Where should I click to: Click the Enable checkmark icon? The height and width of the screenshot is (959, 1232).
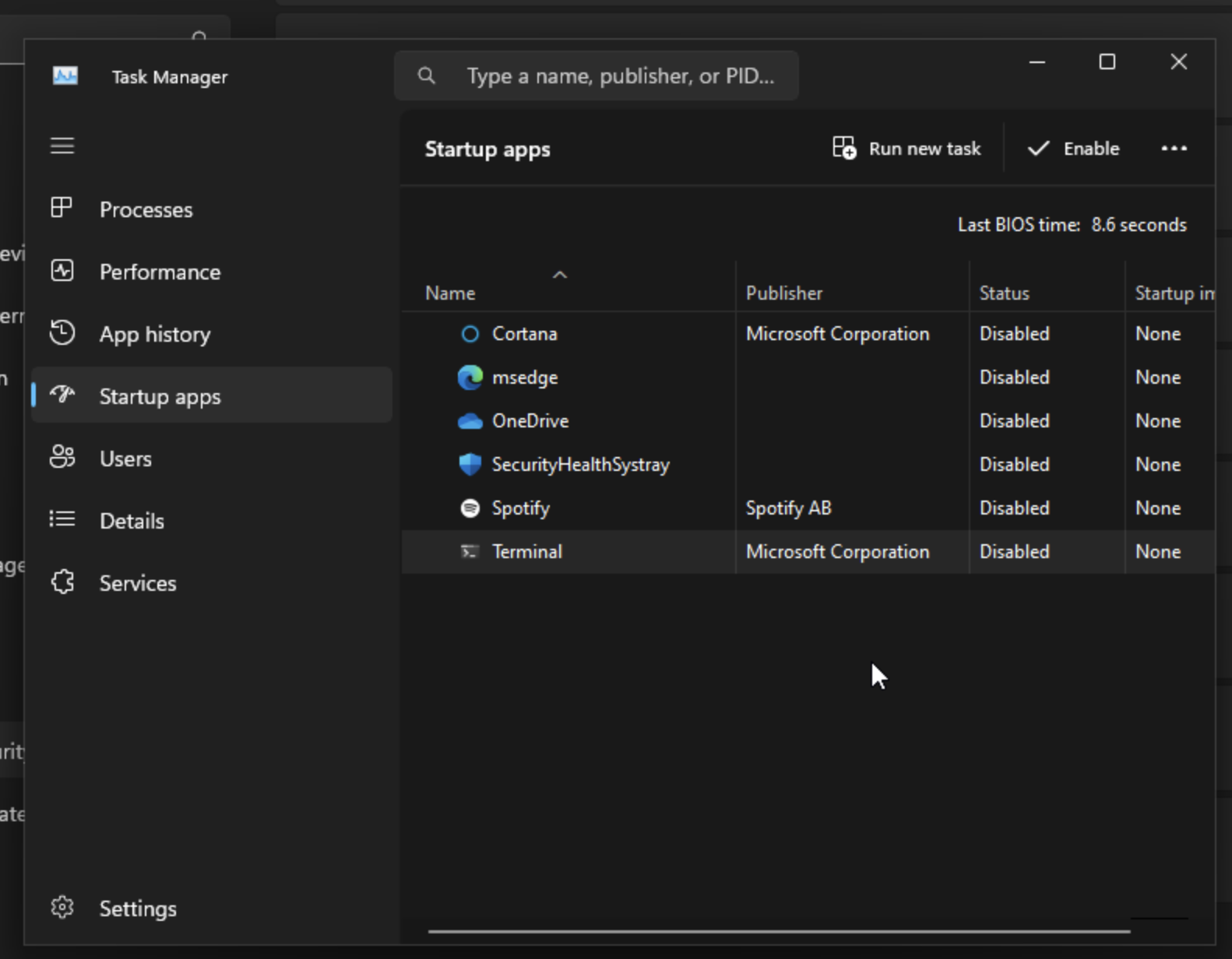tap(1038, 148)
